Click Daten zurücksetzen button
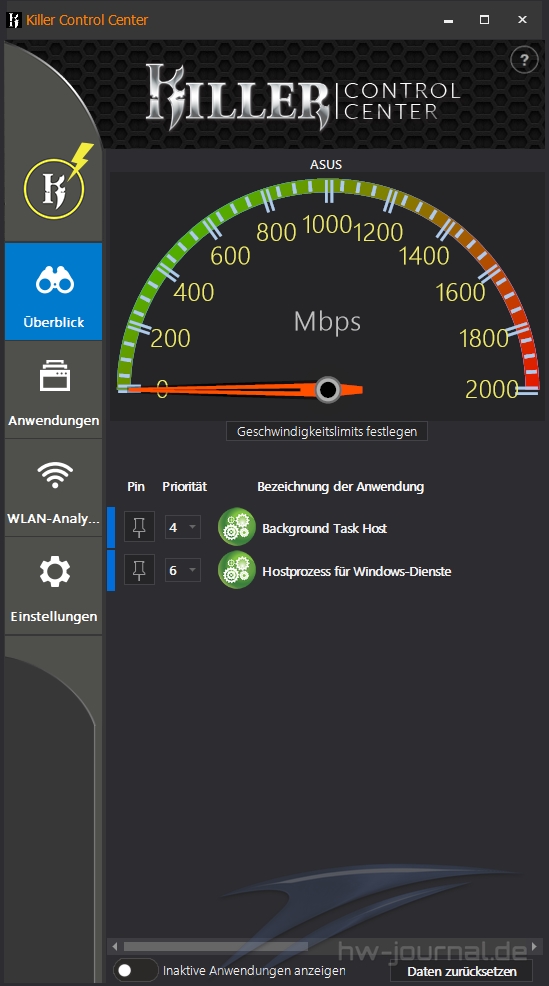Viewport: 549px width, 986px height. (x=462, y=971)
